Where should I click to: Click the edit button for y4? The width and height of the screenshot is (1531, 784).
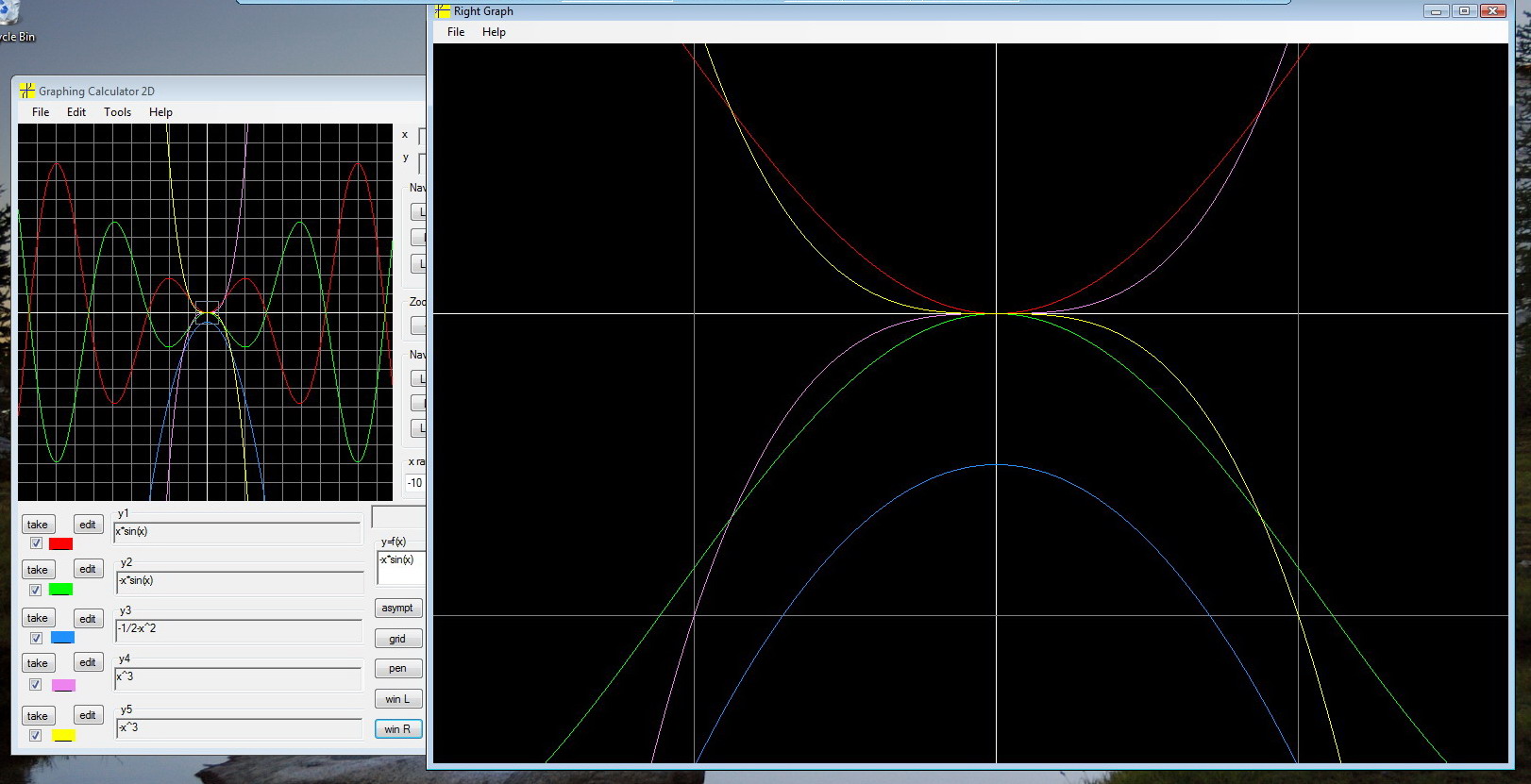[x=88, y=662]
